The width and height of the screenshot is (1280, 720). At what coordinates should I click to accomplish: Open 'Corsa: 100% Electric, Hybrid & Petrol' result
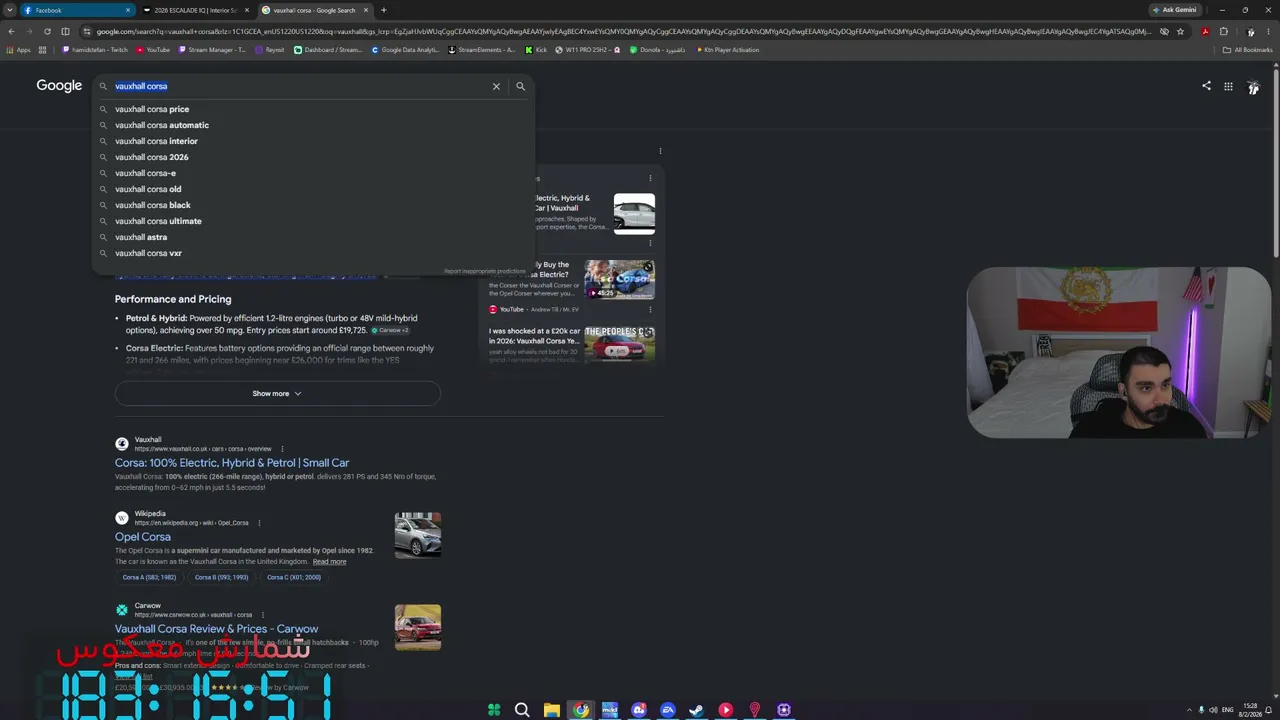pyautogui.click(x=232, y=463)
